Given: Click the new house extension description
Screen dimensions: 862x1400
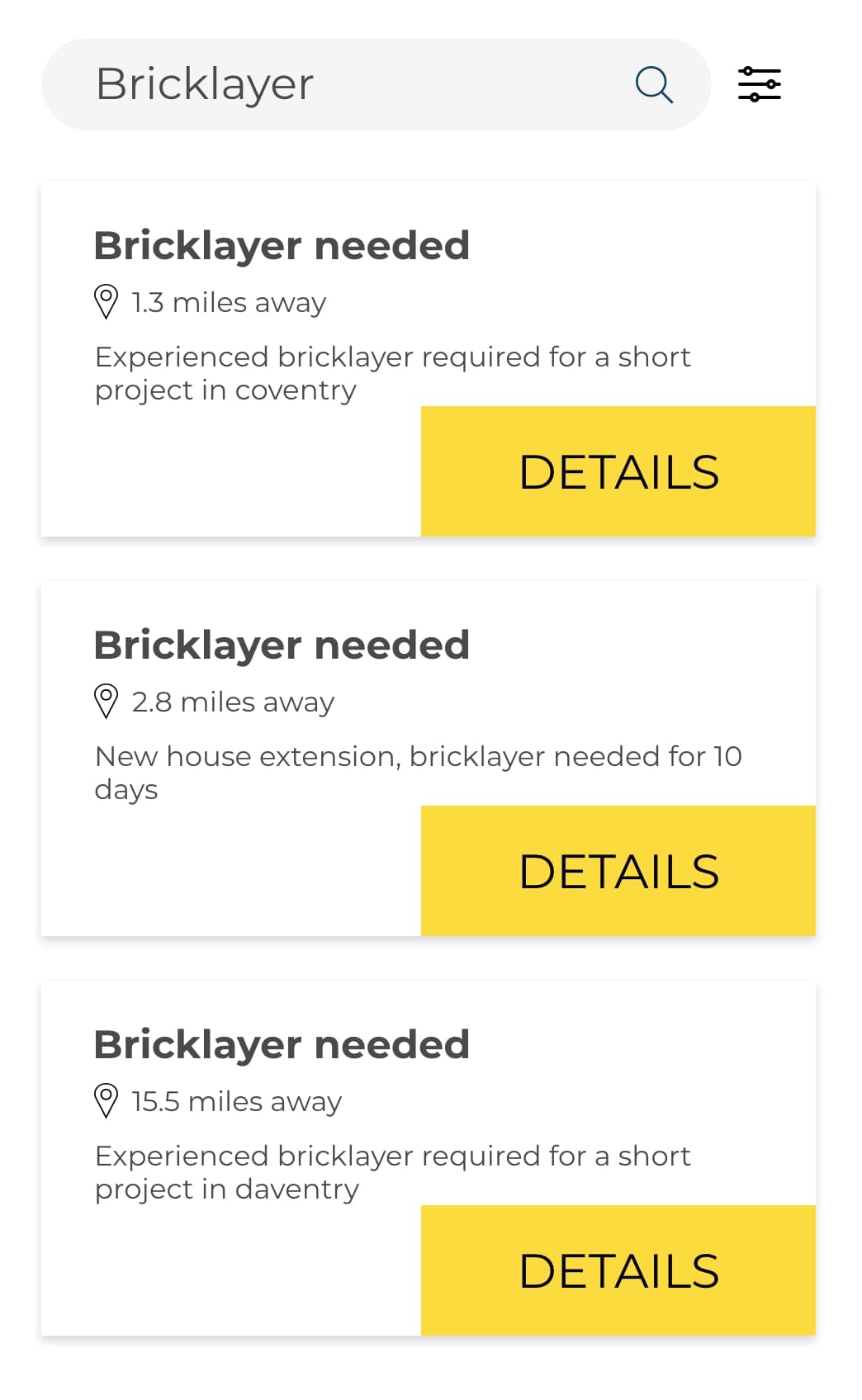Looking at the screenshot, I should (x=418, y=773).
